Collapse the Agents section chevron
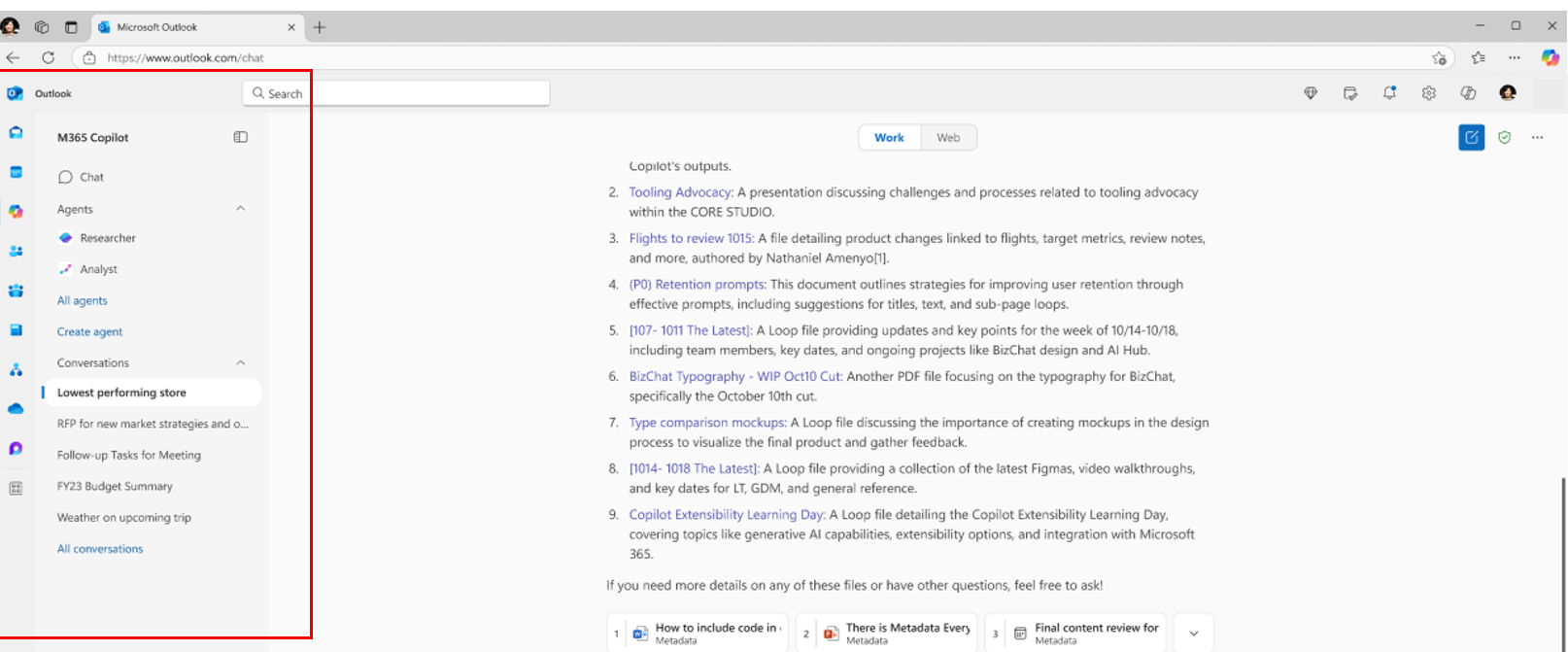The image size is (1568, 652). coord(241,209)
